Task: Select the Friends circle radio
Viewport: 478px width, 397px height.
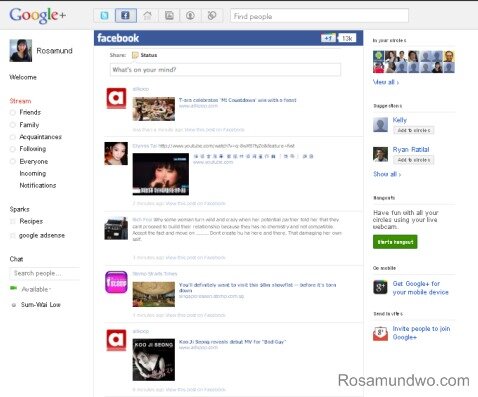Action: 13,113
